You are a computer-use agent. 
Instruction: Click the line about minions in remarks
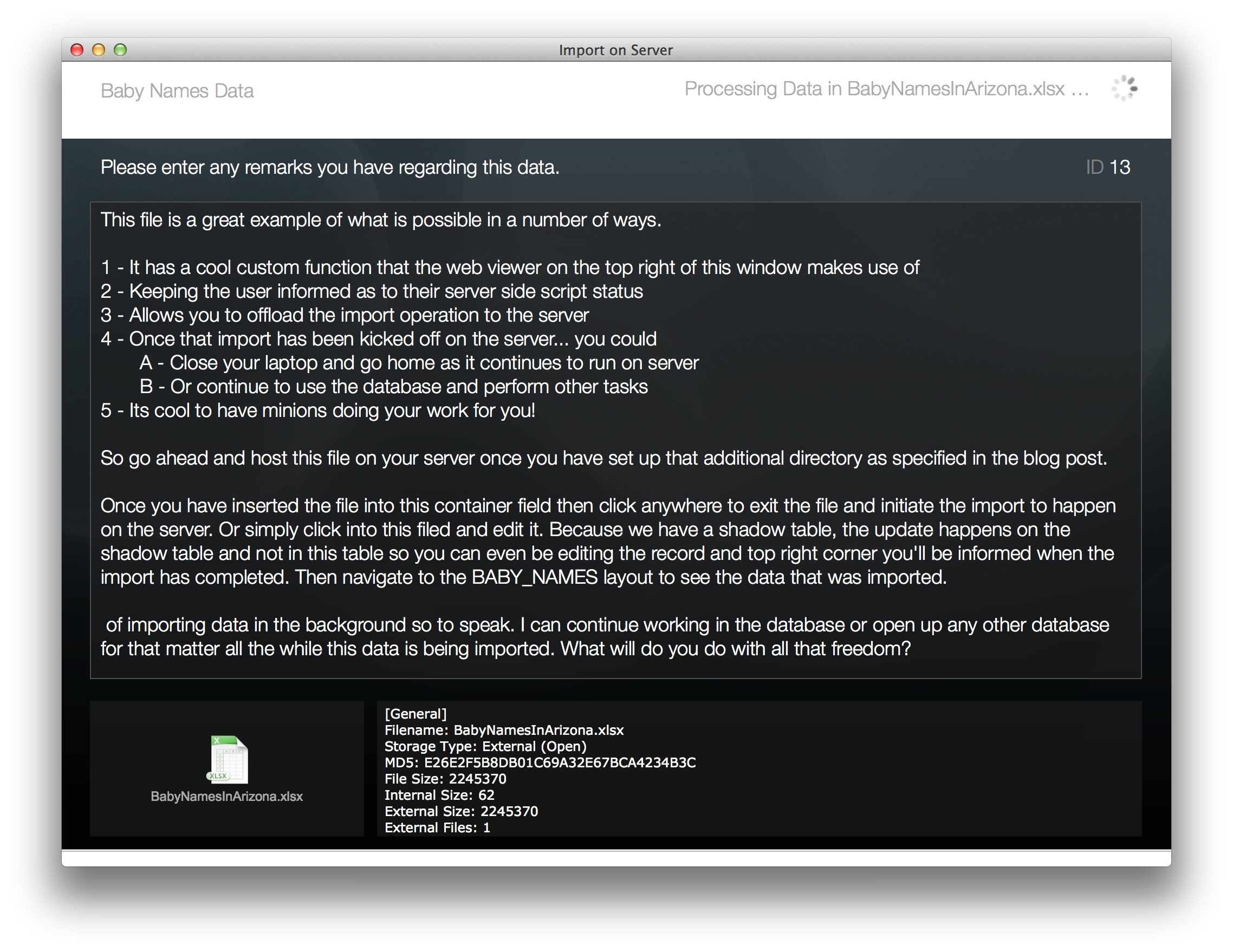pyautogui.click(x=317, y=410)
